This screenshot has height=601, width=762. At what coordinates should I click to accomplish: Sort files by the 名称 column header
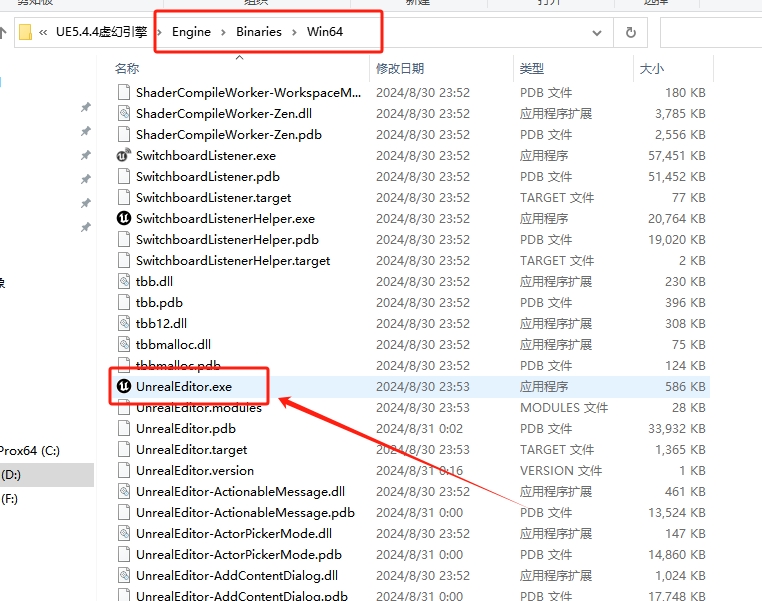click(x=127, y=68)
